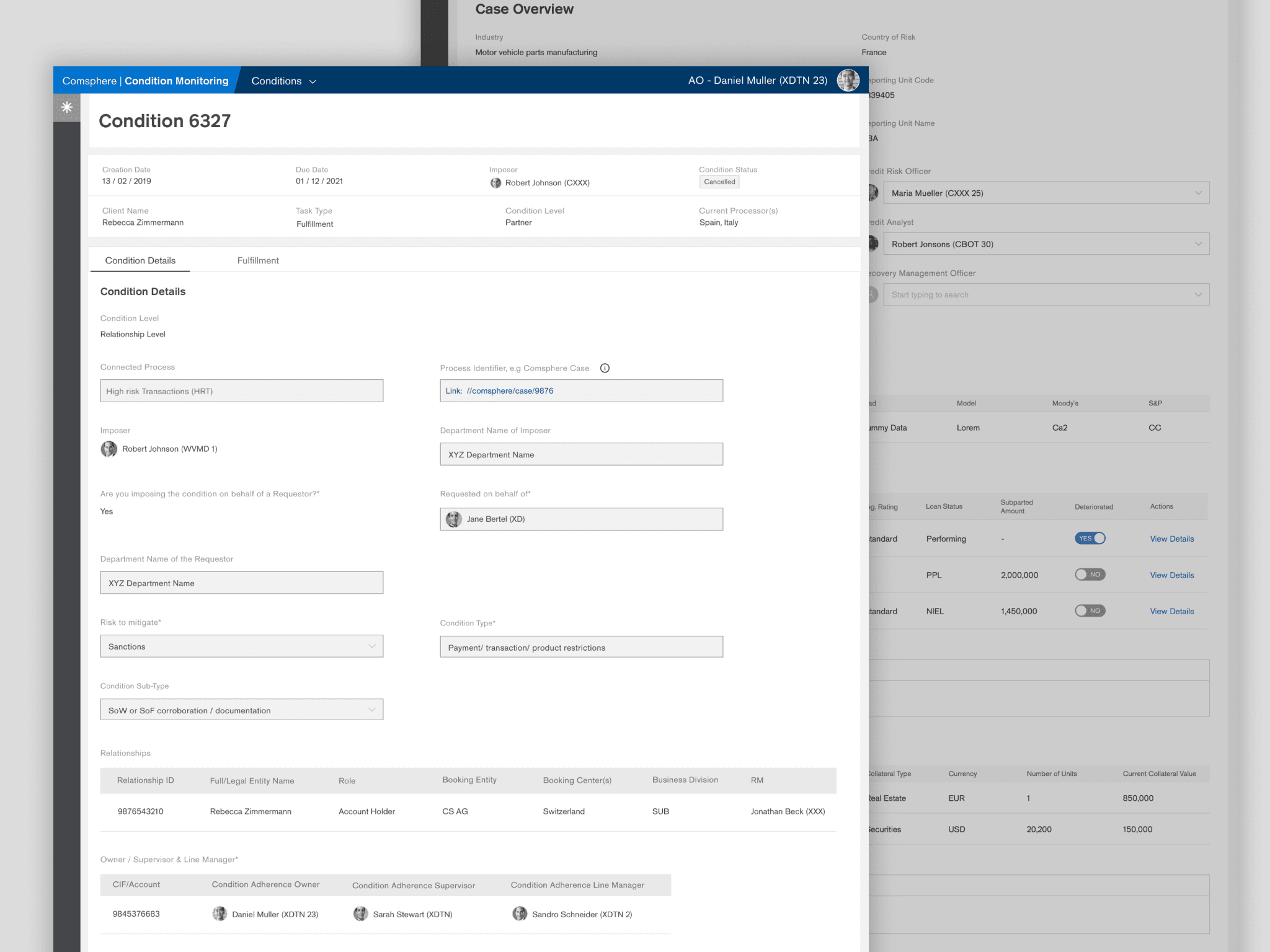This screenshot has width=1270, height=952.
Task: Open the comsphere/case/9876 link
Action: point(510,391)
